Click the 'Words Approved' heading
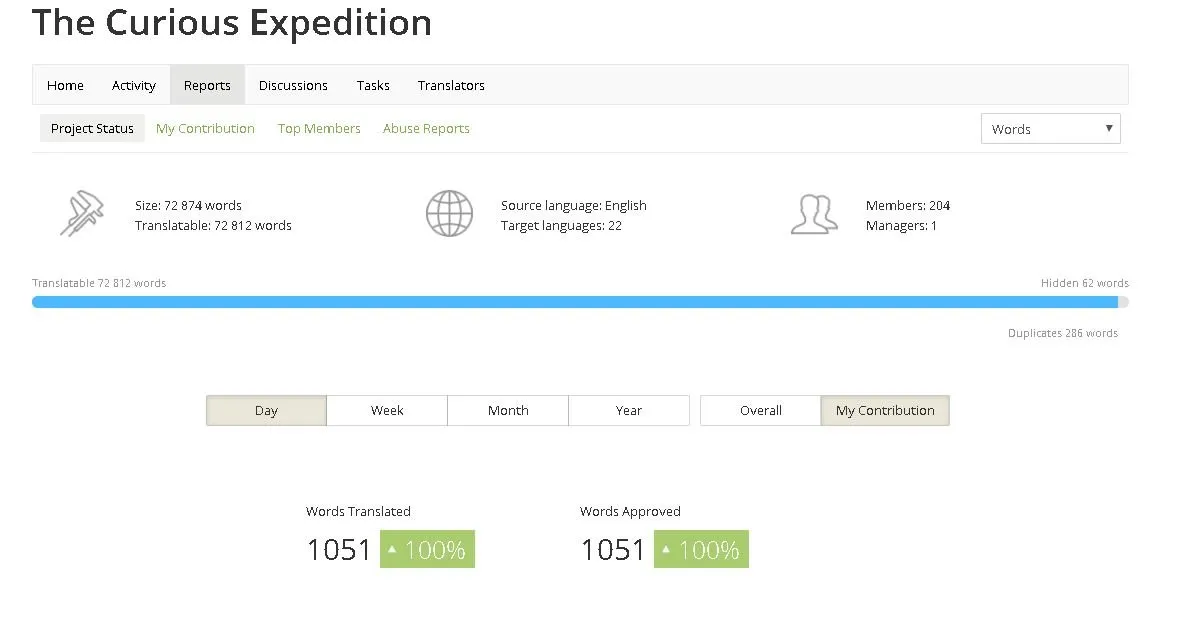The height and width of the screenshot is (624, 1201). [x=630, y=511]
